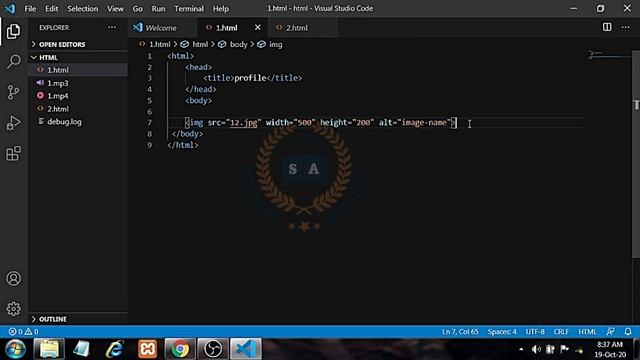Screen dimensions: 640x360
Task: Open the Source Control view
Action: pyautogui.click(x=13, y=92)
